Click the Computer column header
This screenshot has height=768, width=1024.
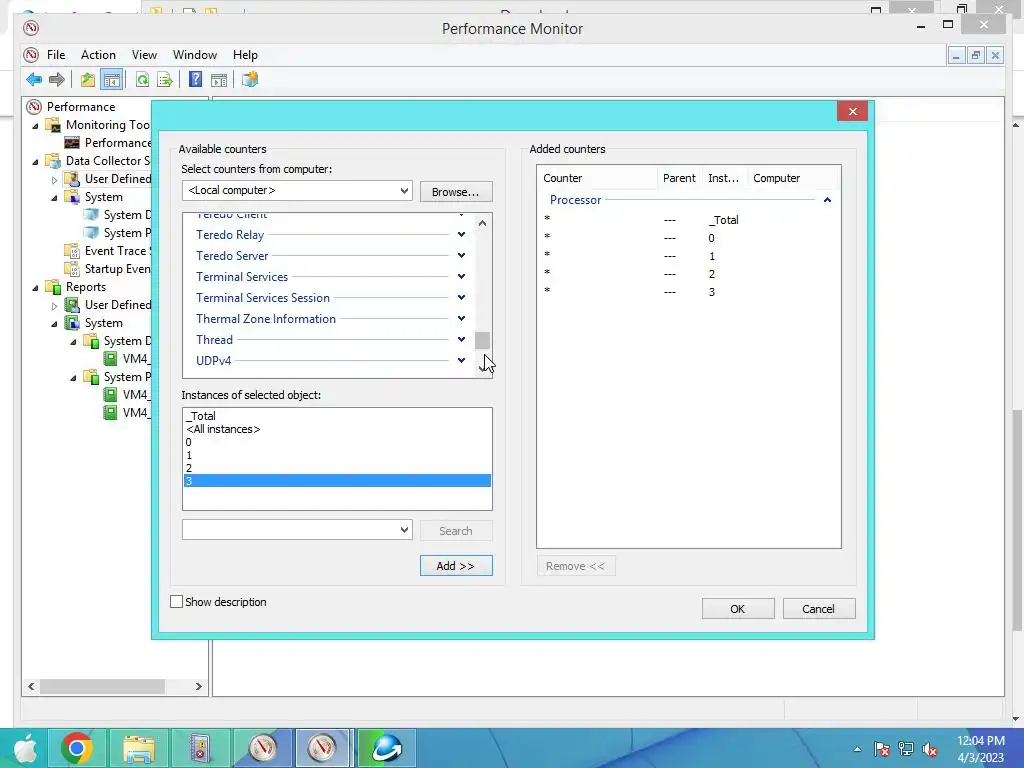793,178
